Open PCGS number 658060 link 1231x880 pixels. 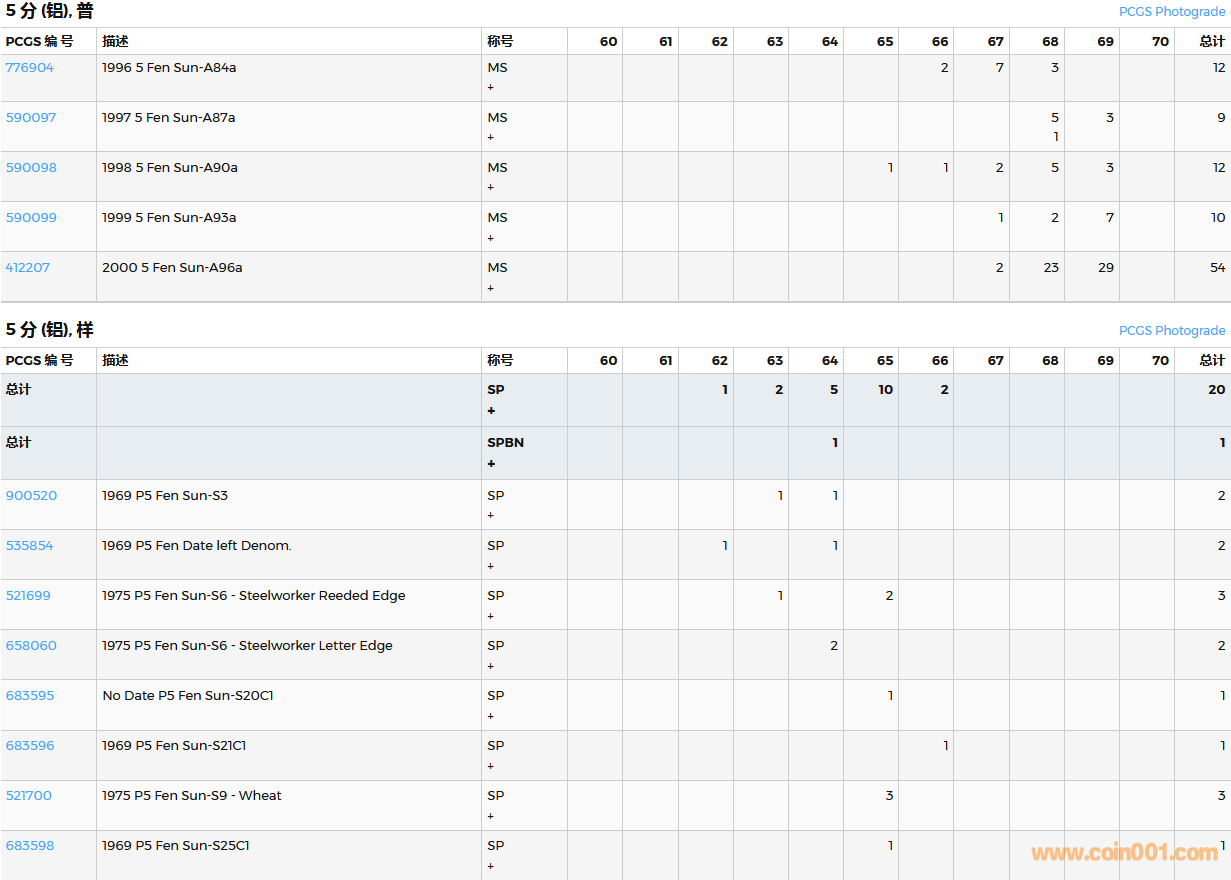click(x=31, y=646)
